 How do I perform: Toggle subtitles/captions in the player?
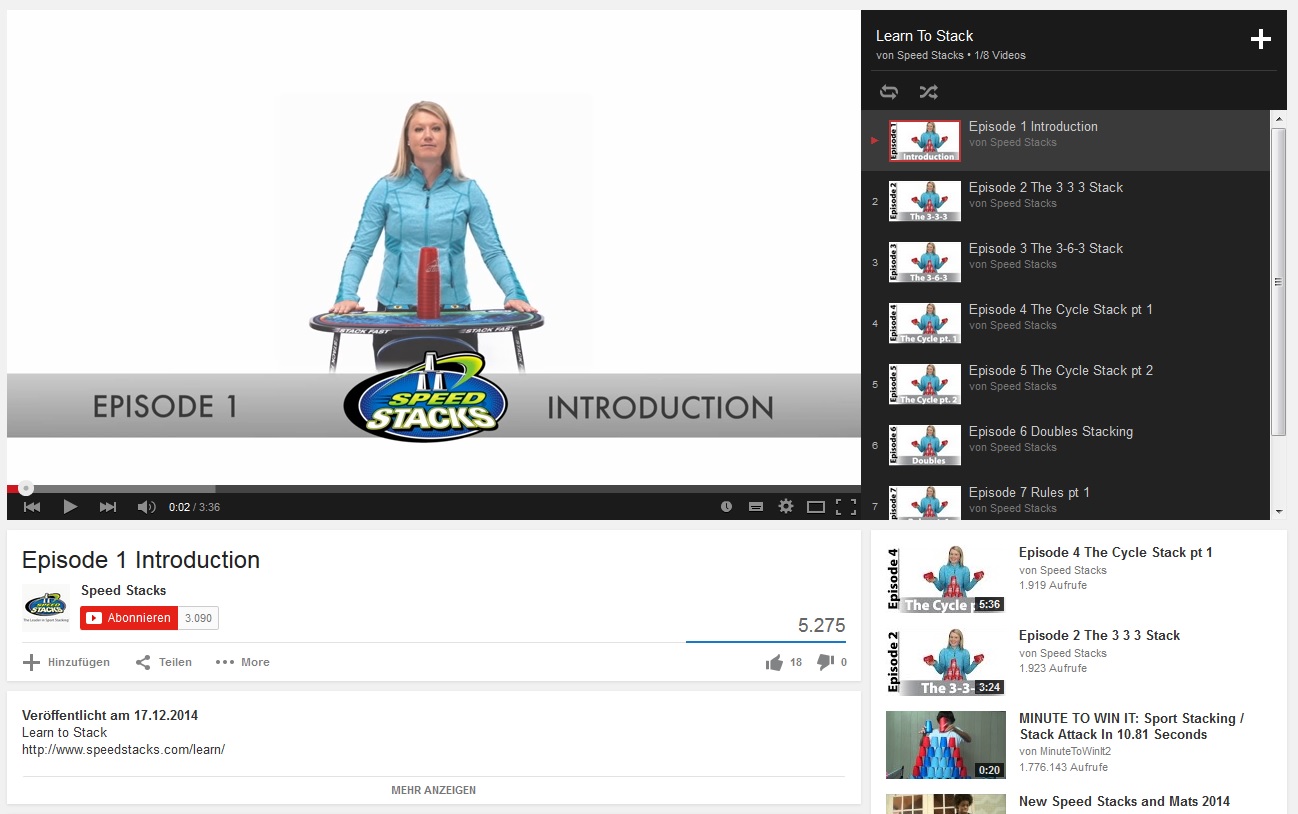pos(756,507)
